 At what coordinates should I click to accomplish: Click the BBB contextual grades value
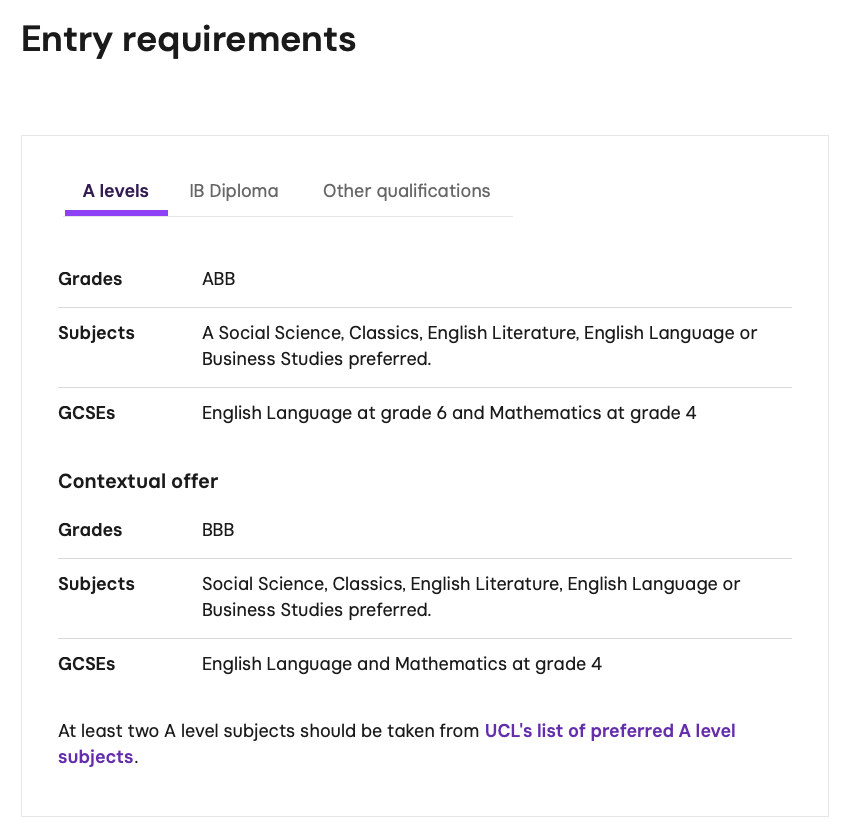[x=218, y=530]
